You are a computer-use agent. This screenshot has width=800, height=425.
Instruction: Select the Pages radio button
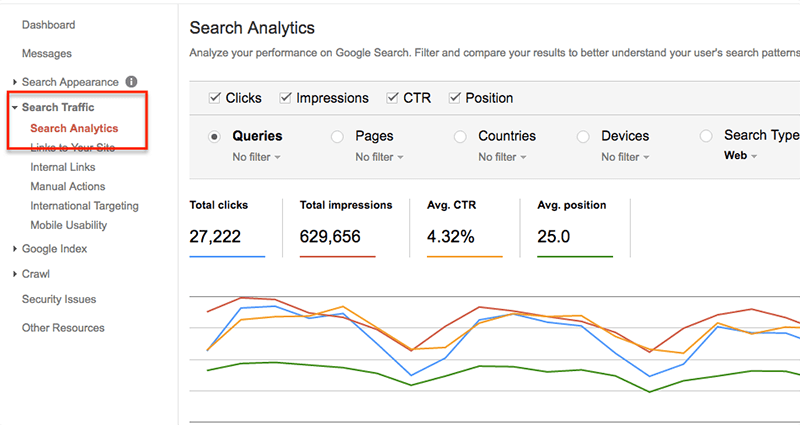tap(337, 136)
